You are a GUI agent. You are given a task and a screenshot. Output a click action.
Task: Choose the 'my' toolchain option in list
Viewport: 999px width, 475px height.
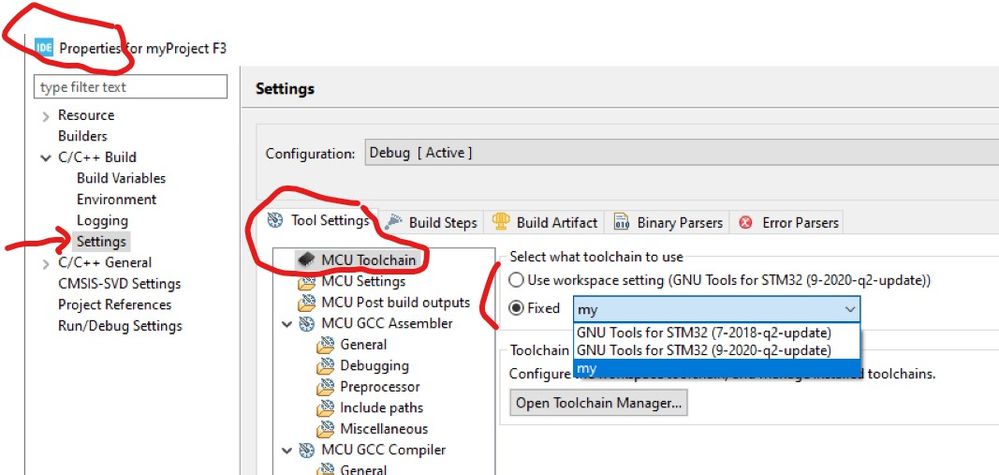[x=717, y=368]
